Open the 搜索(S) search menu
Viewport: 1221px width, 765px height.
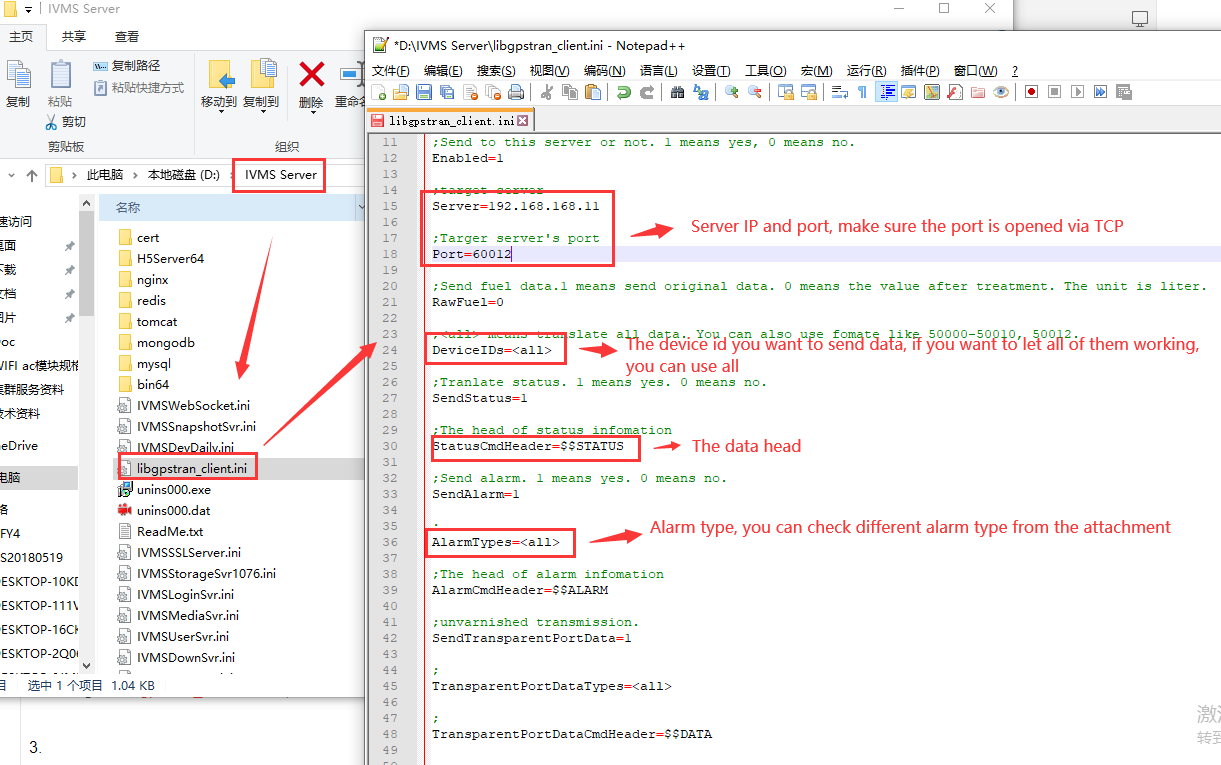point(496,70)
